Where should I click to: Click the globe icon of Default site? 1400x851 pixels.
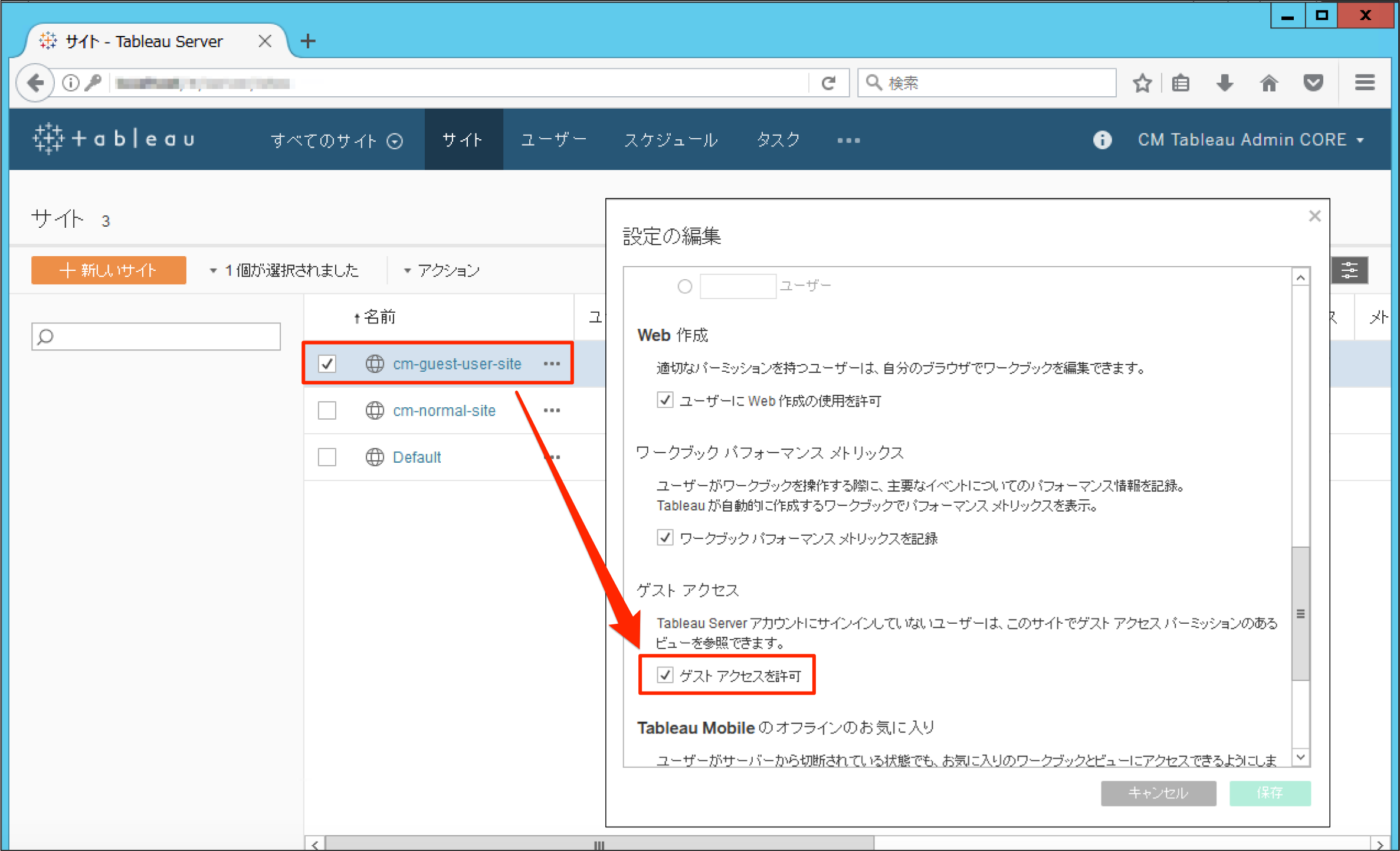[375, 457]
